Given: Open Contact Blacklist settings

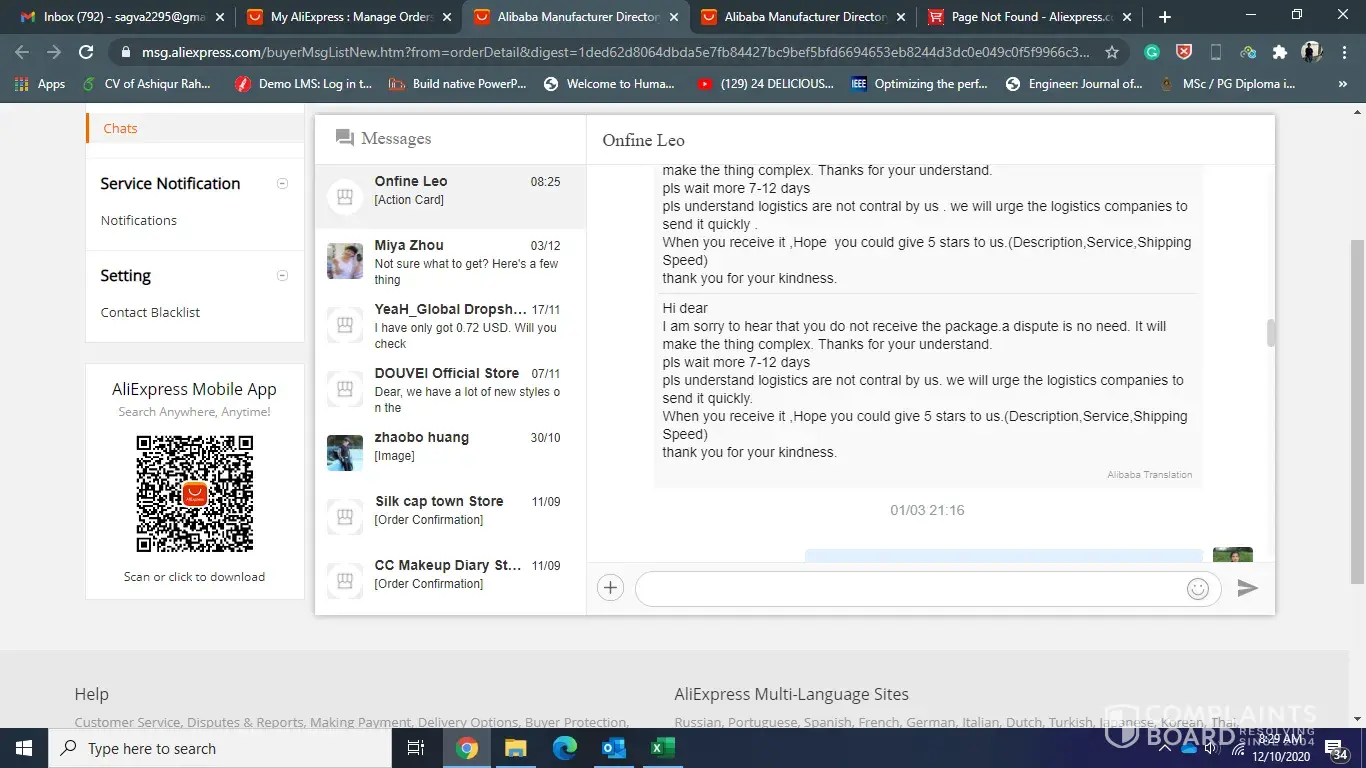Looking at the screenshot, I should coord(150,312).
